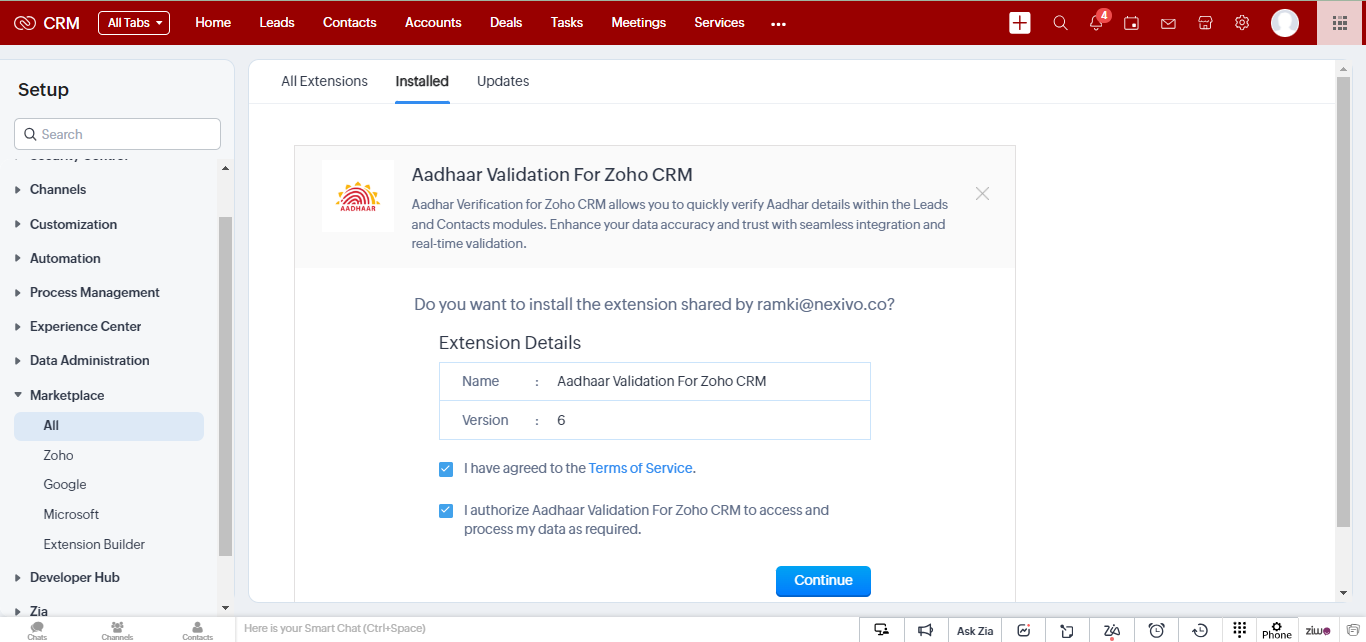The image size is (1366, 642).
Task: Open the Accounts module
Action: [433, 23]
